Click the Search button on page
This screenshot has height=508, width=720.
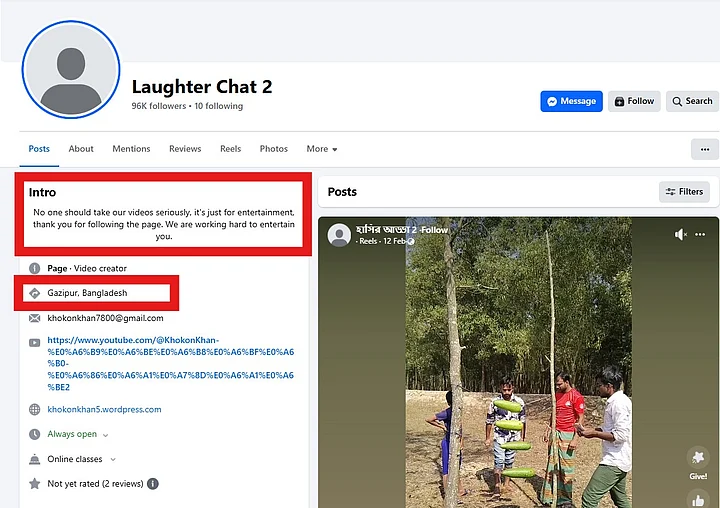(x=692, y=101)
